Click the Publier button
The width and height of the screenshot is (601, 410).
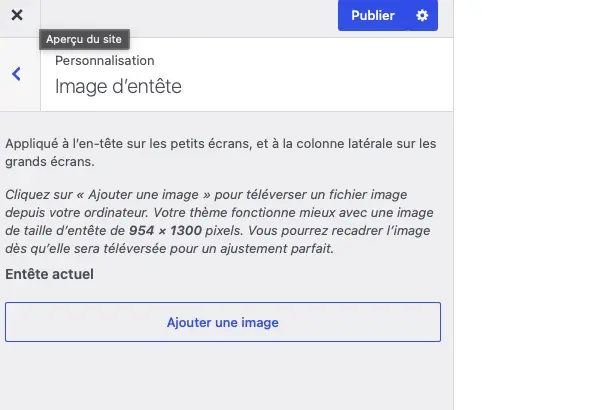point(373,15)
